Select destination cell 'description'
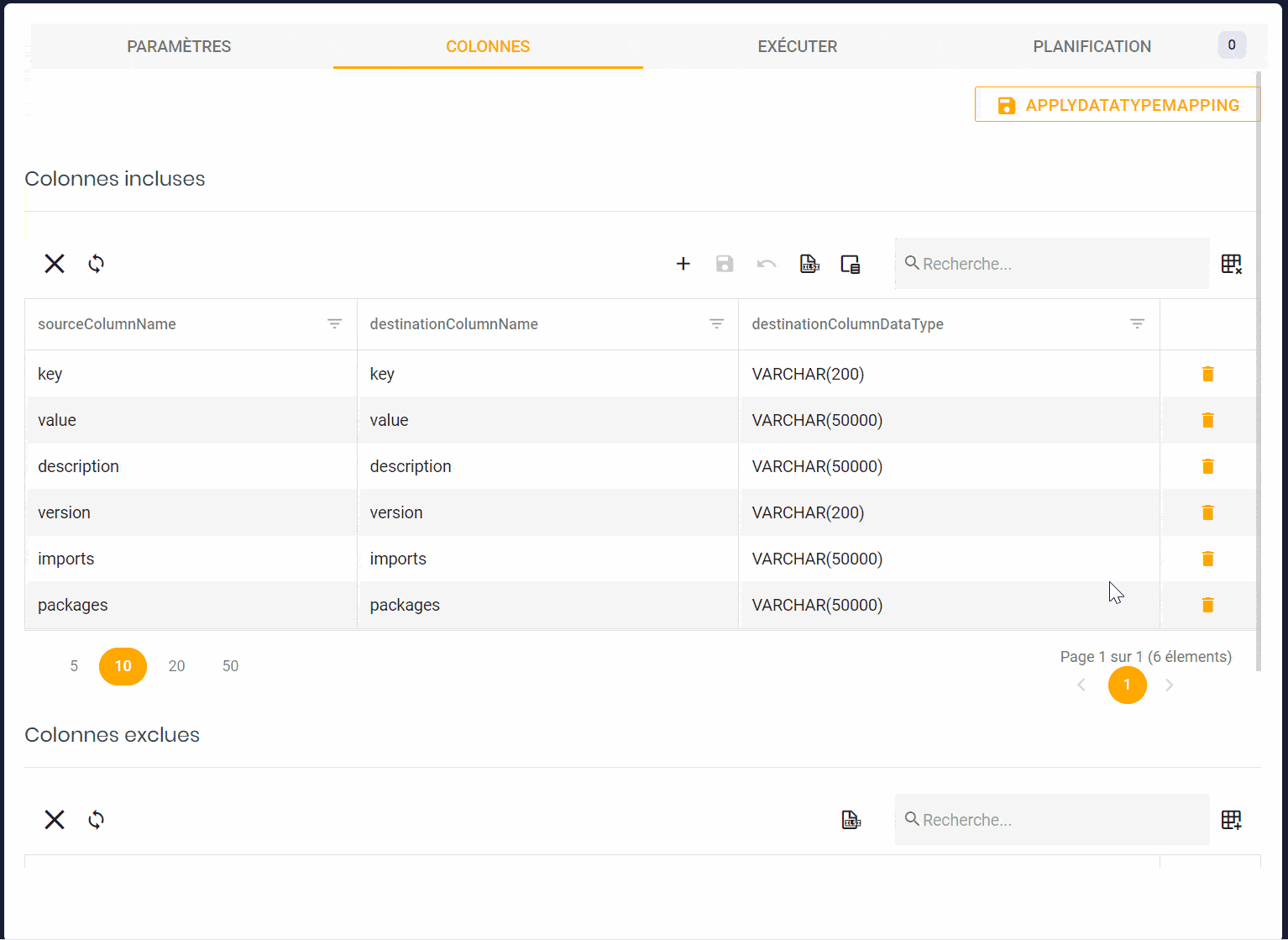1288x940 pixels. coord(547,466)
